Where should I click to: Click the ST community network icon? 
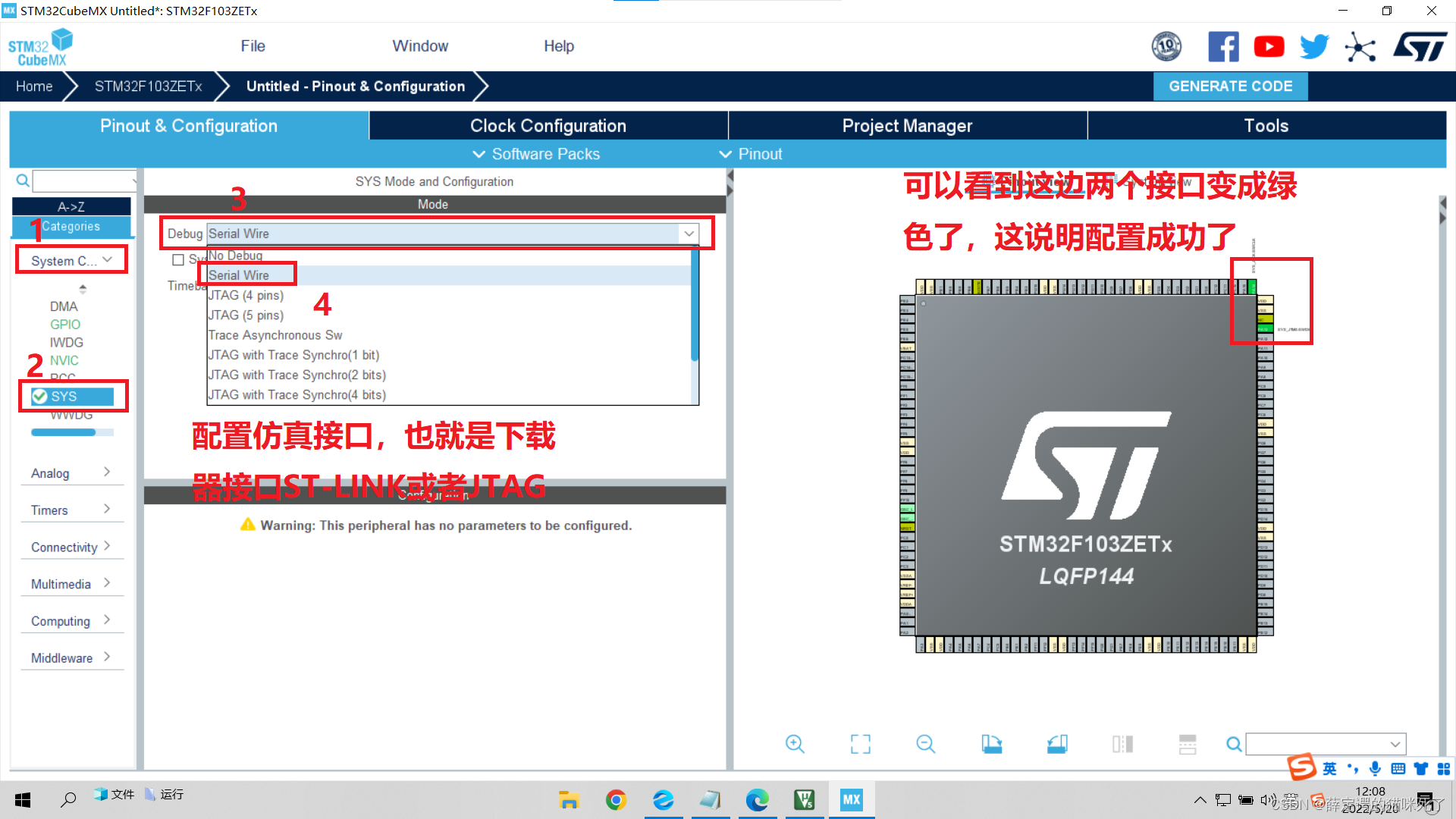pyautogui.click(x=1360, y=47)
